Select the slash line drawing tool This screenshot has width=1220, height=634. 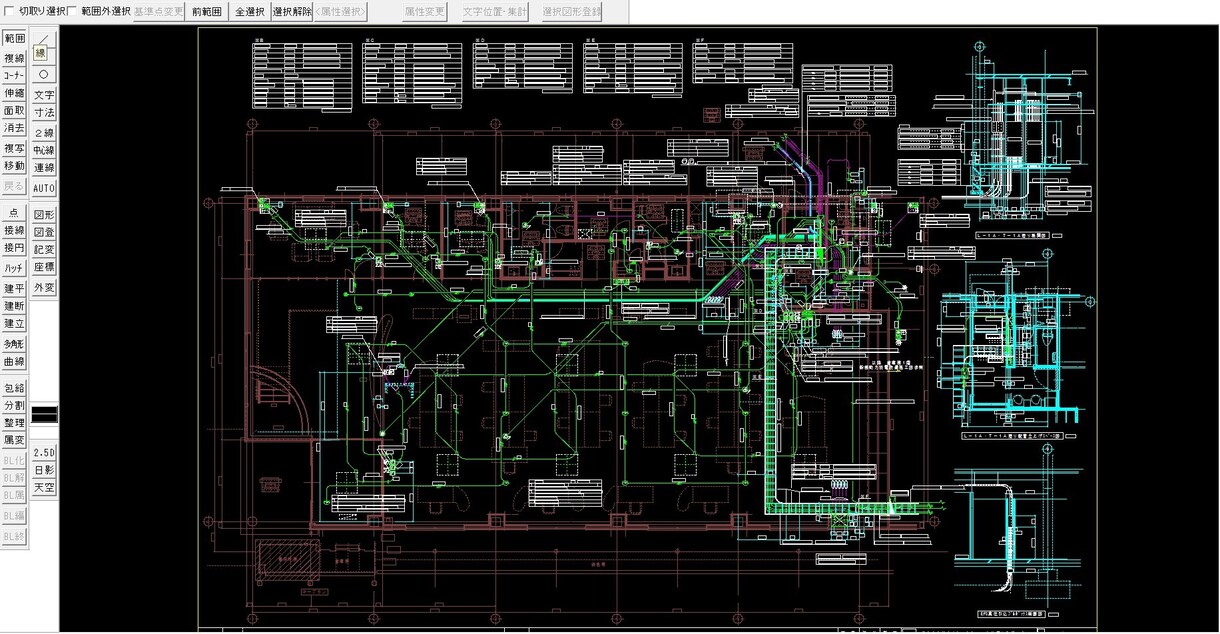[x=44, y=38]
